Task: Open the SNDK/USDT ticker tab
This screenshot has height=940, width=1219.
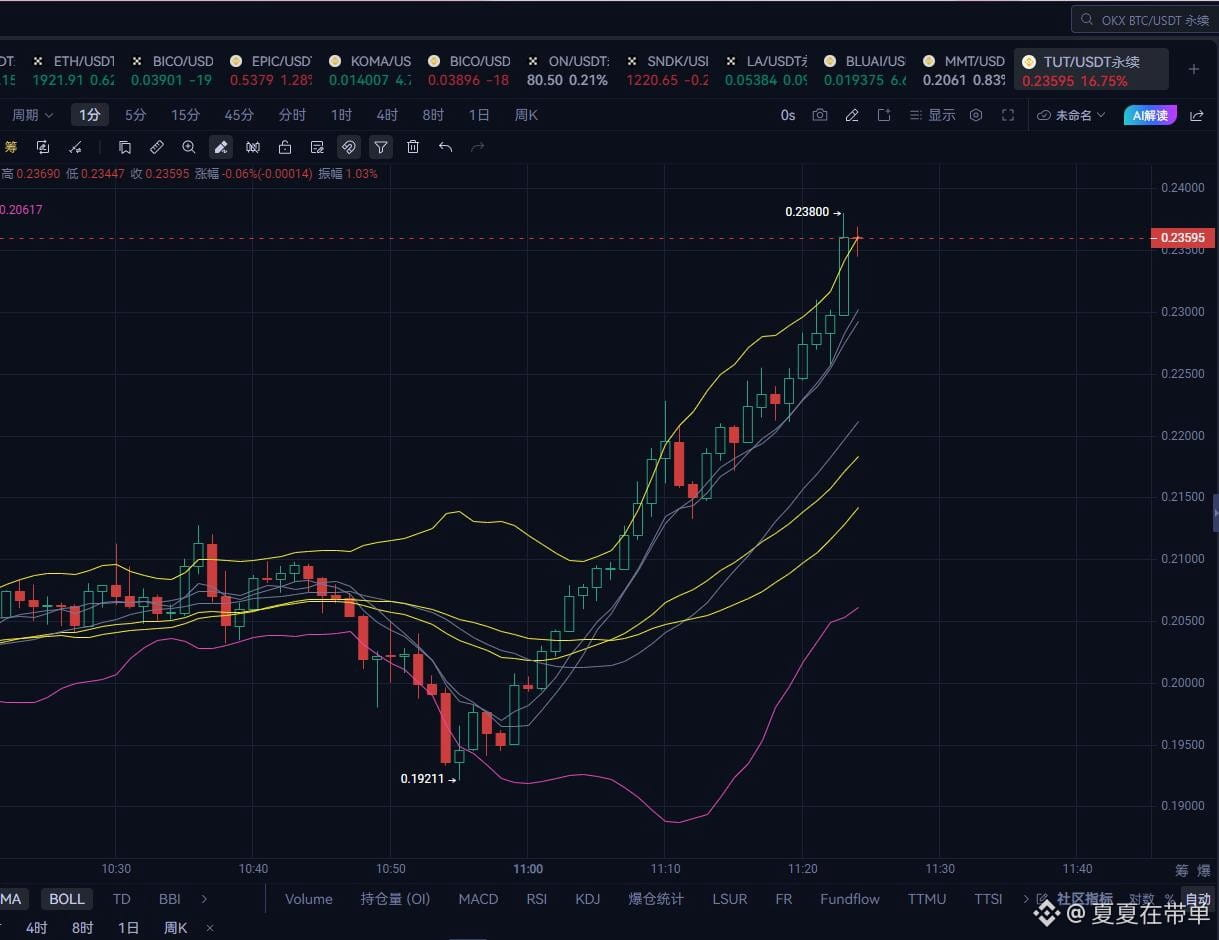Action: tap(668, 70)
